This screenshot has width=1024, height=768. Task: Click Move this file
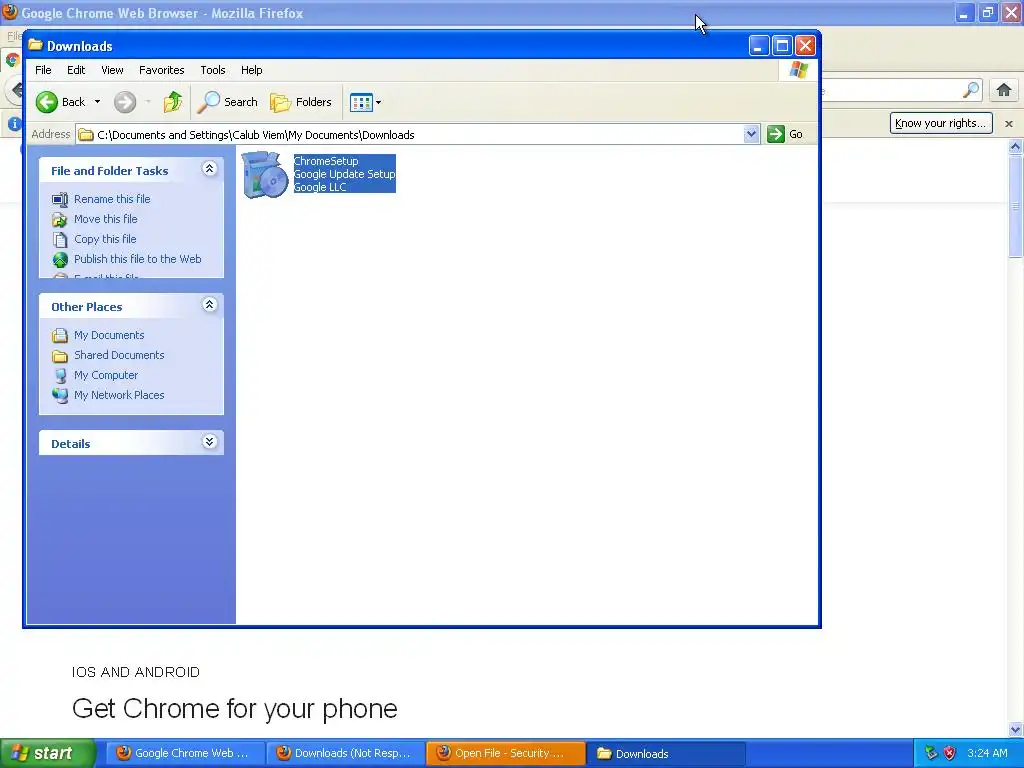(105, 219)
